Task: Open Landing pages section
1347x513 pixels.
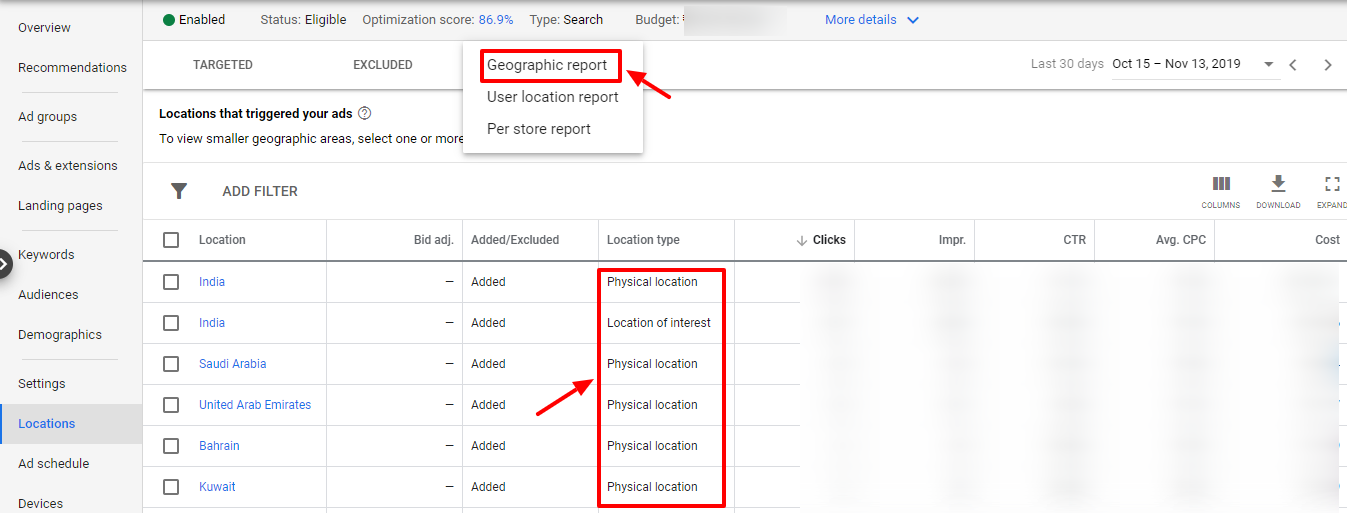Action: (60, 206)
